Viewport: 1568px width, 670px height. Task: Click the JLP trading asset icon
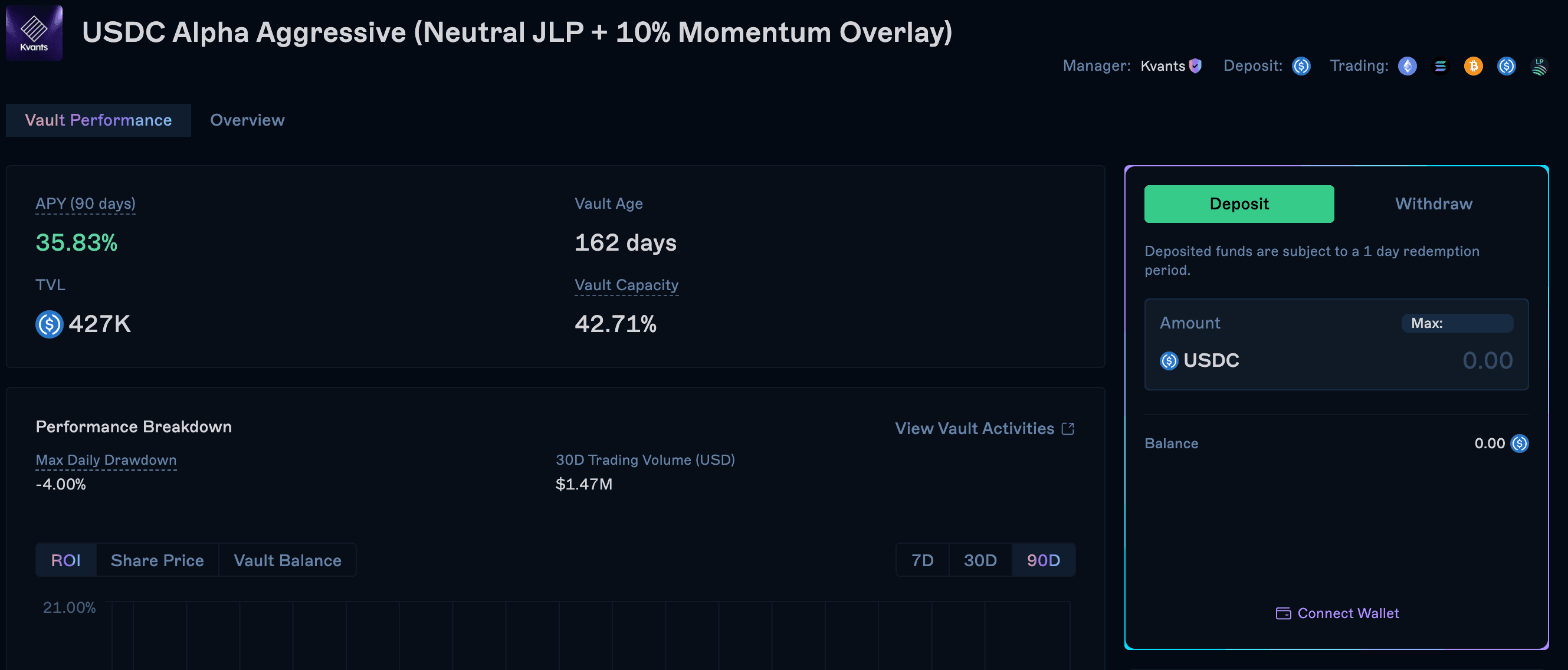[1539, 65]
